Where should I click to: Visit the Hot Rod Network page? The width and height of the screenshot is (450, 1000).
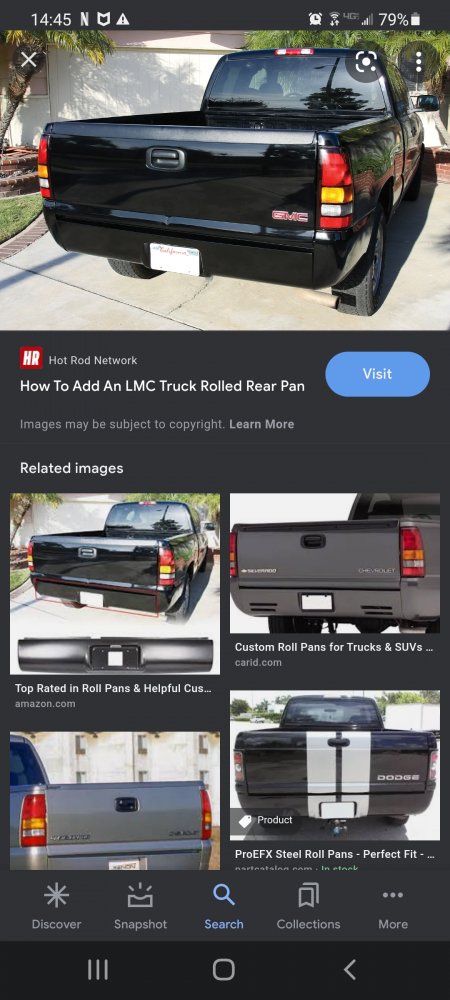pyautogui.click(x=377, y=374)
